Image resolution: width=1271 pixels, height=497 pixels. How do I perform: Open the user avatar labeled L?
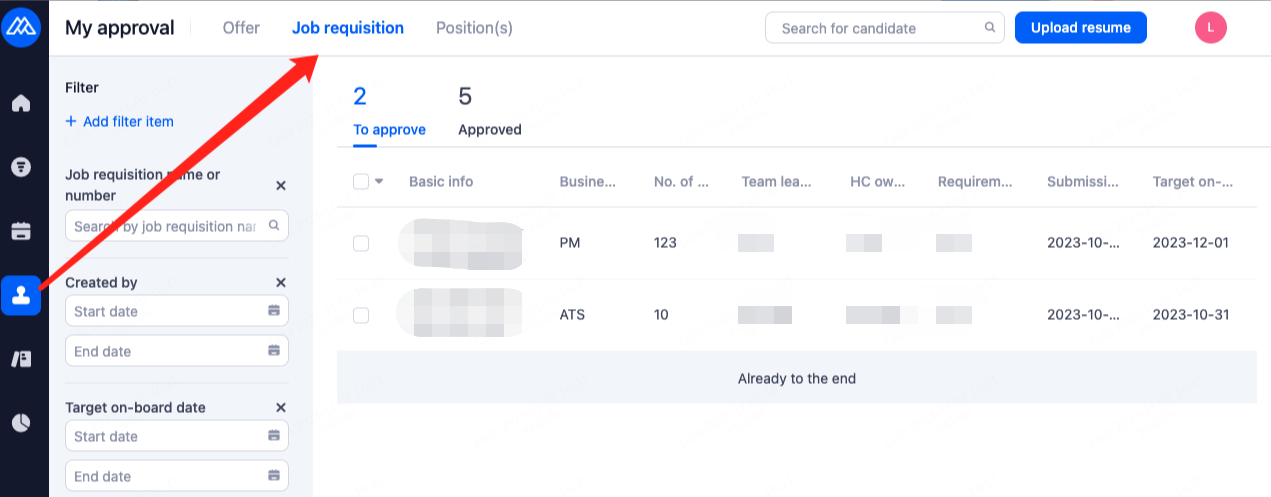click(1210, 28)
